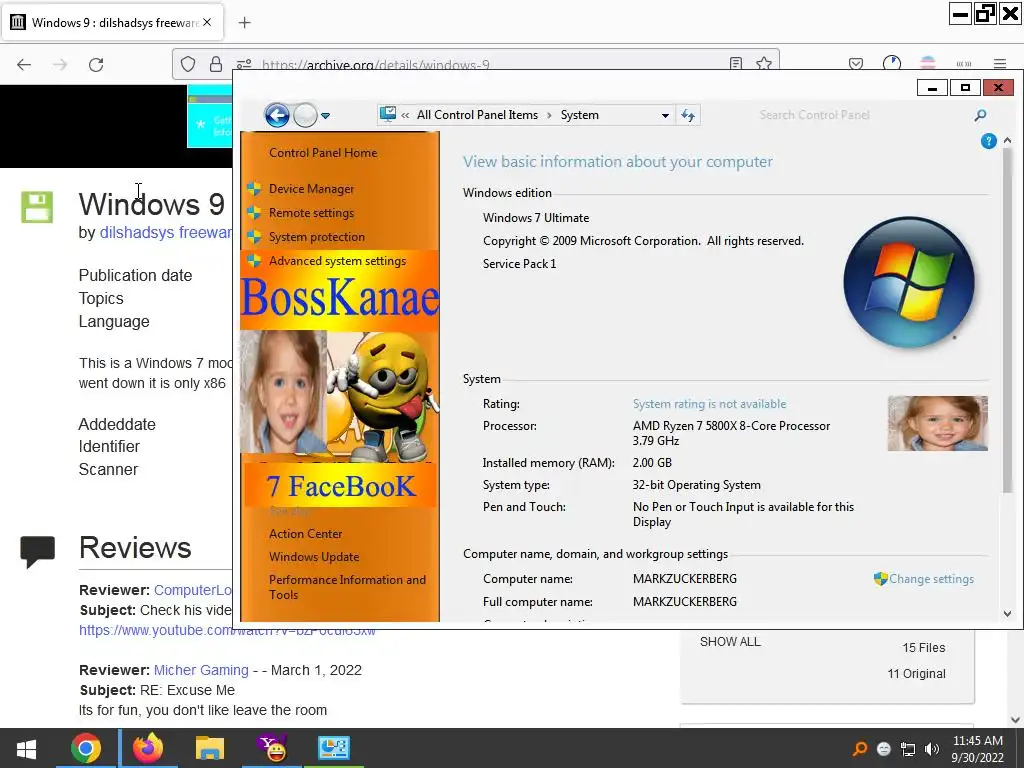The width and height of the screenshot is (1024, 768).
Task: Open the Firefox hamburger menu
Action: click(1000, 63)
